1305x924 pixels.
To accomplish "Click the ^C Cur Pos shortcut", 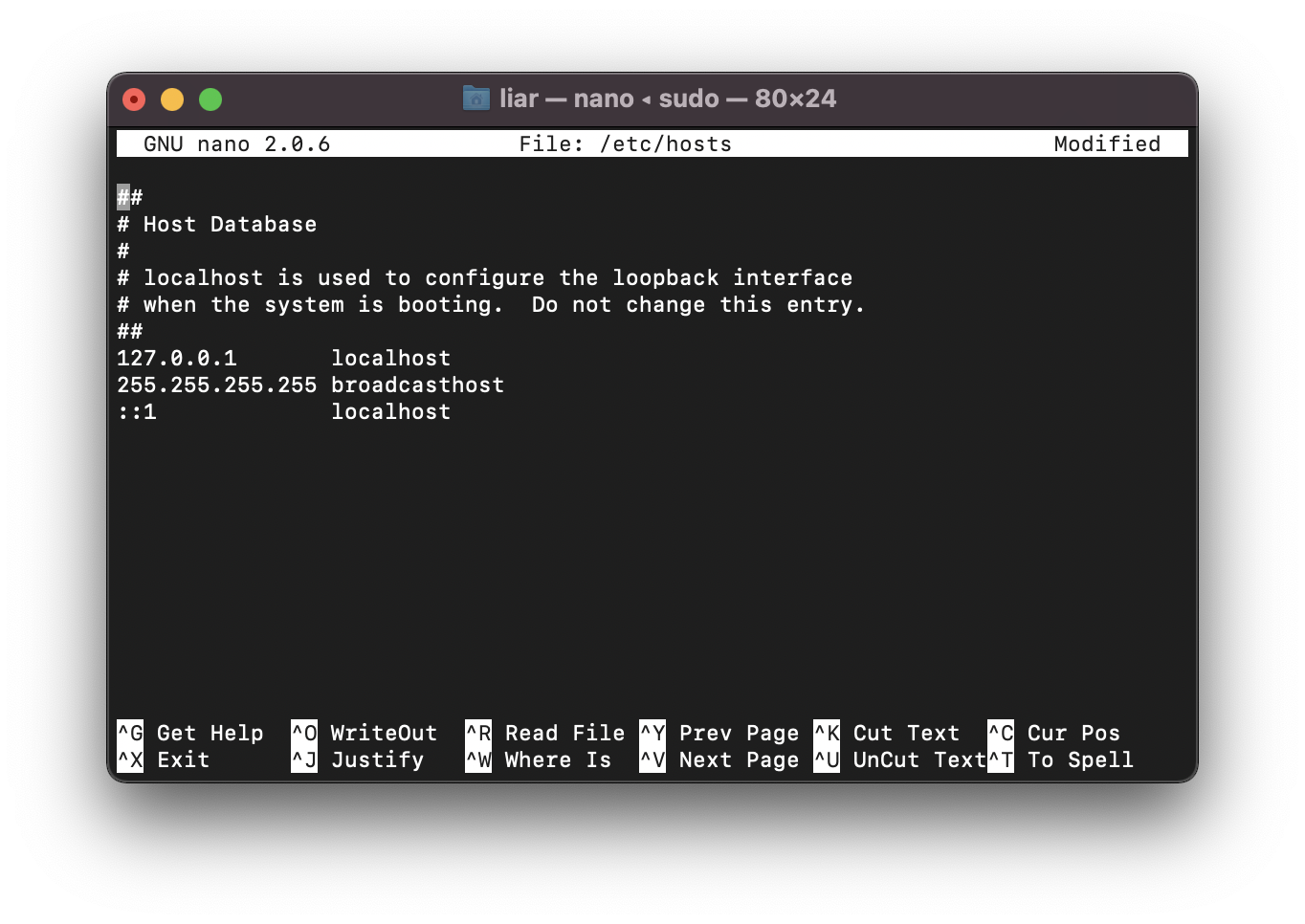I will click(1054, 733).
